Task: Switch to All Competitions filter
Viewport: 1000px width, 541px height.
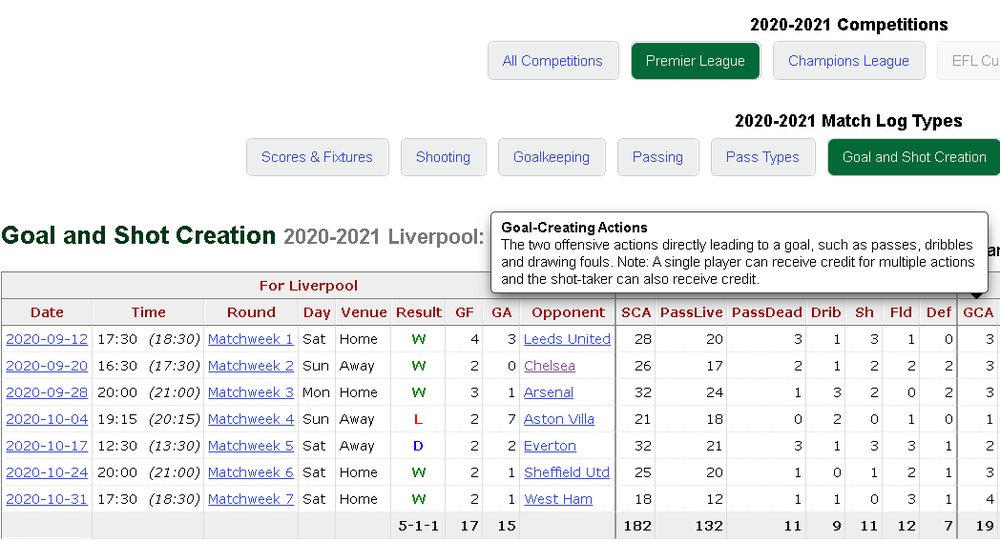Action: (x=553, y=61)
